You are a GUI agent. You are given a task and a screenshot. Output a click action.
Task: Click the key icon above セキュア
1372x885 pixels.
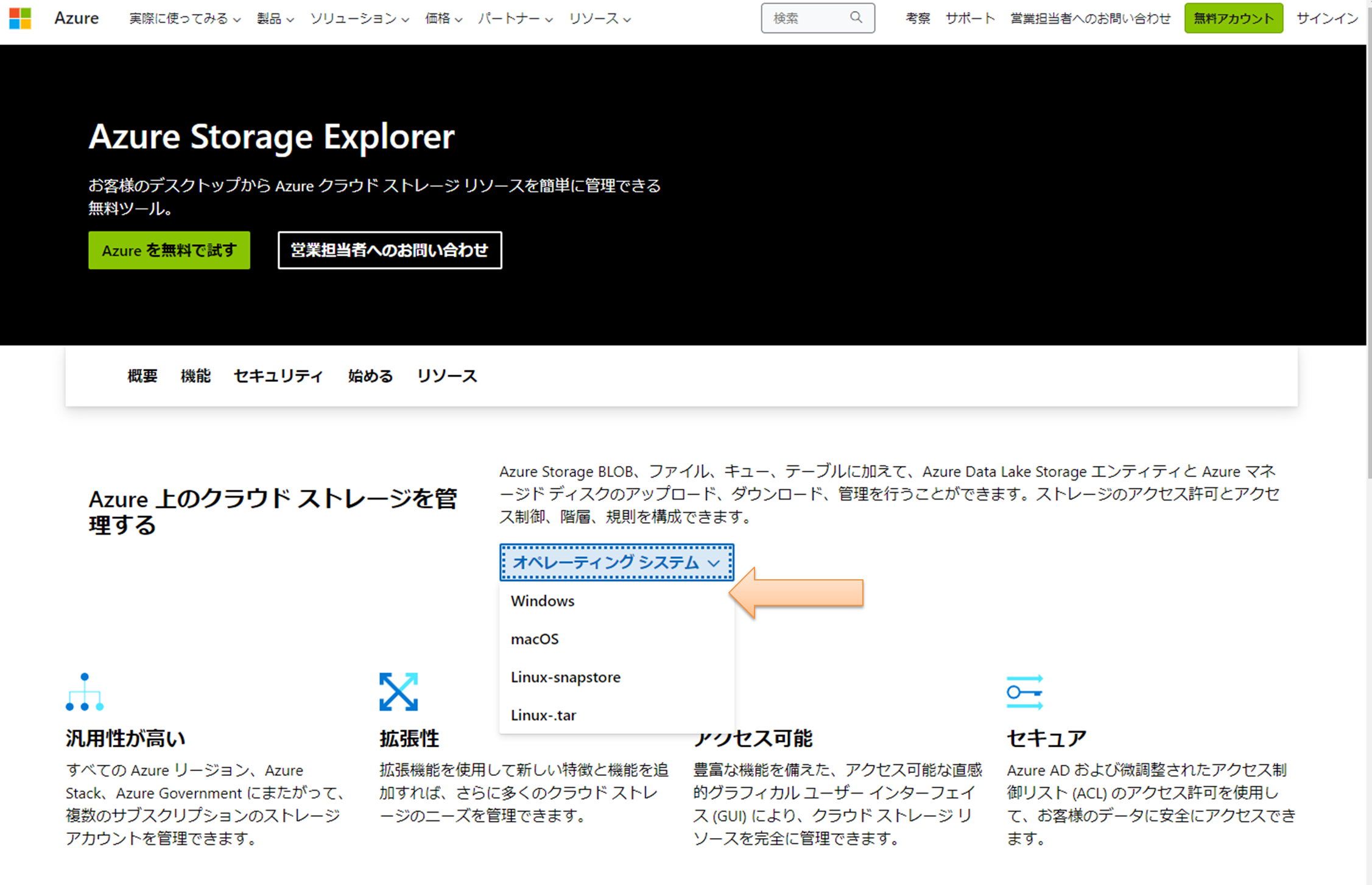click(1024, 692)
